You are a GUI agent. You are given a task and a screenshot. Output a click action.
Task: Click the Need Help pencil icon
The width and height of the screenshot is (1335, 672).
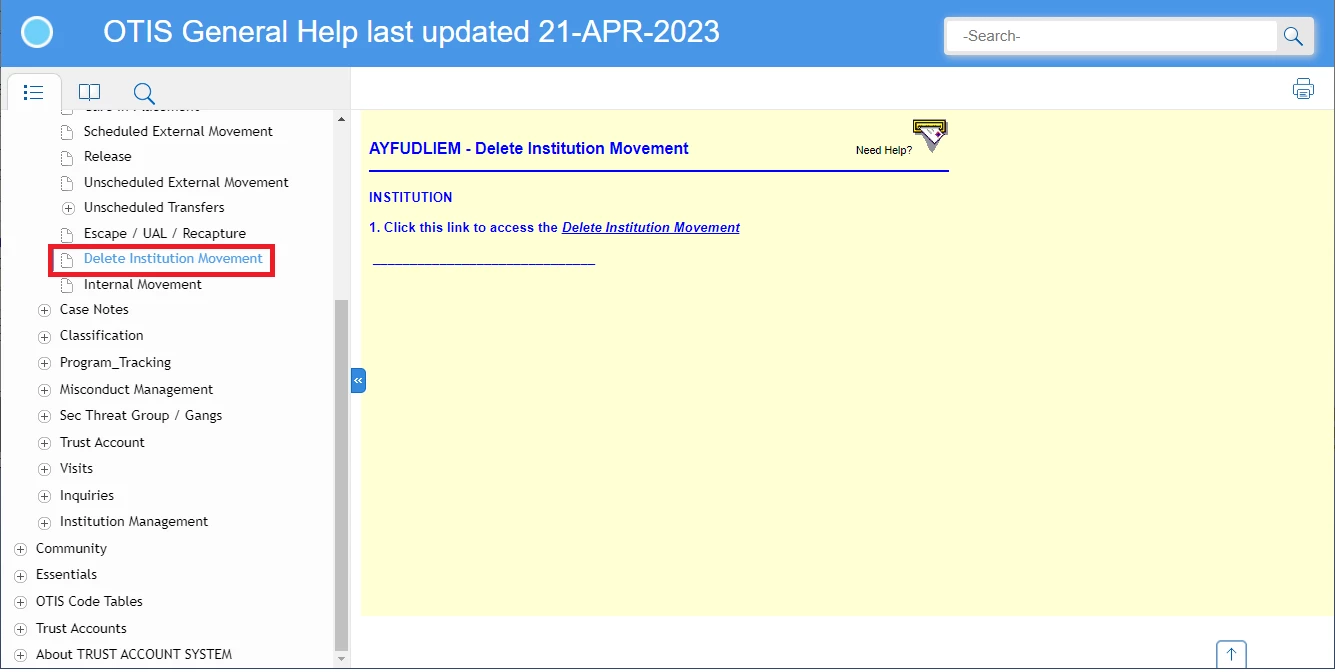(930, 135)
